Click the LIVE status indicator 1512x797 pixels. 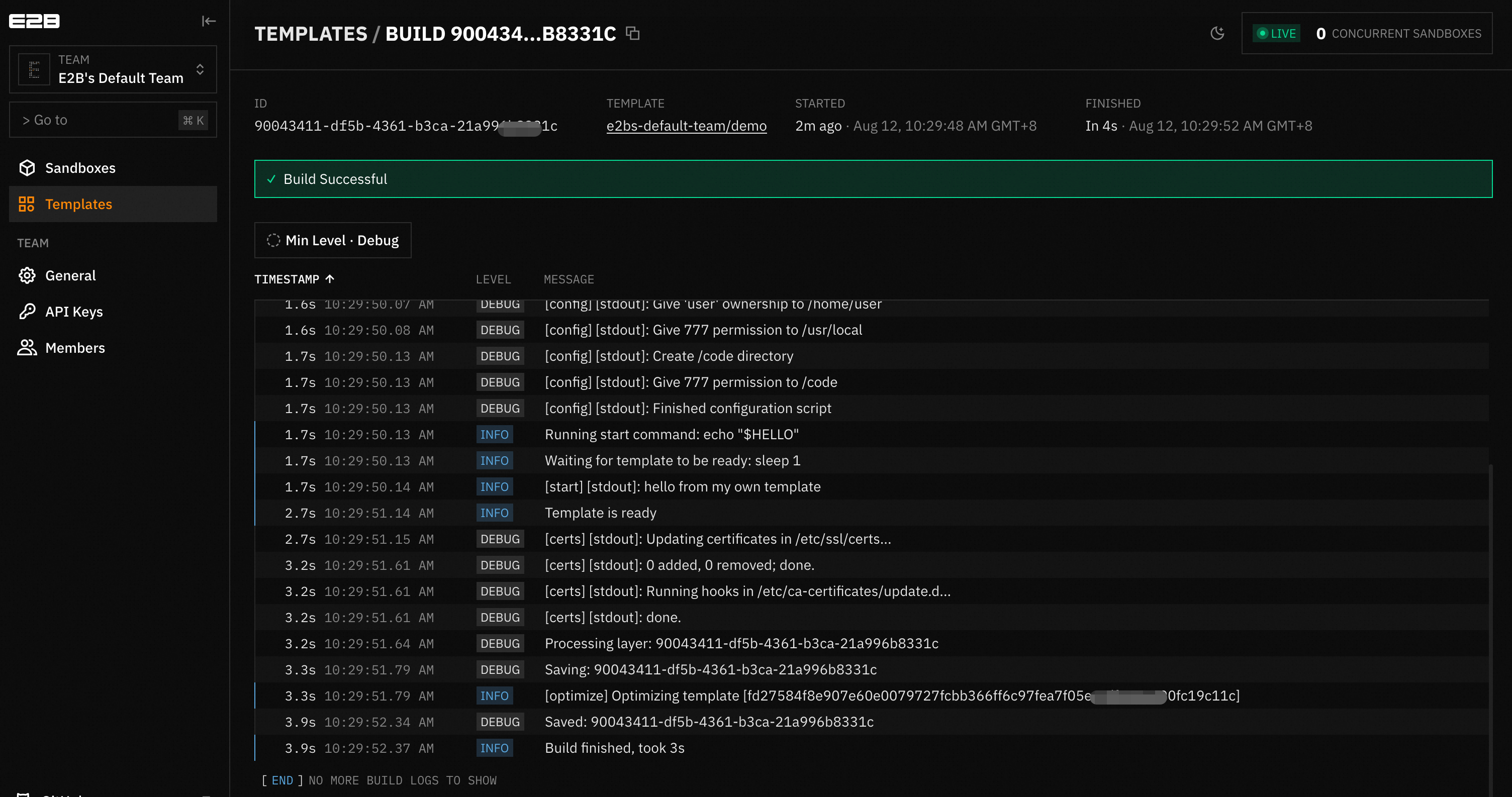(1277, 34)
